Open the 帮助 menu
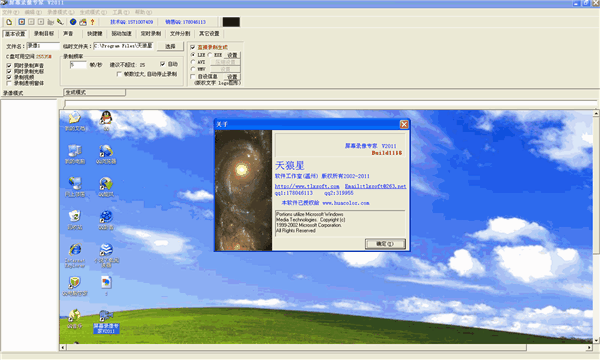 point(143,12)
